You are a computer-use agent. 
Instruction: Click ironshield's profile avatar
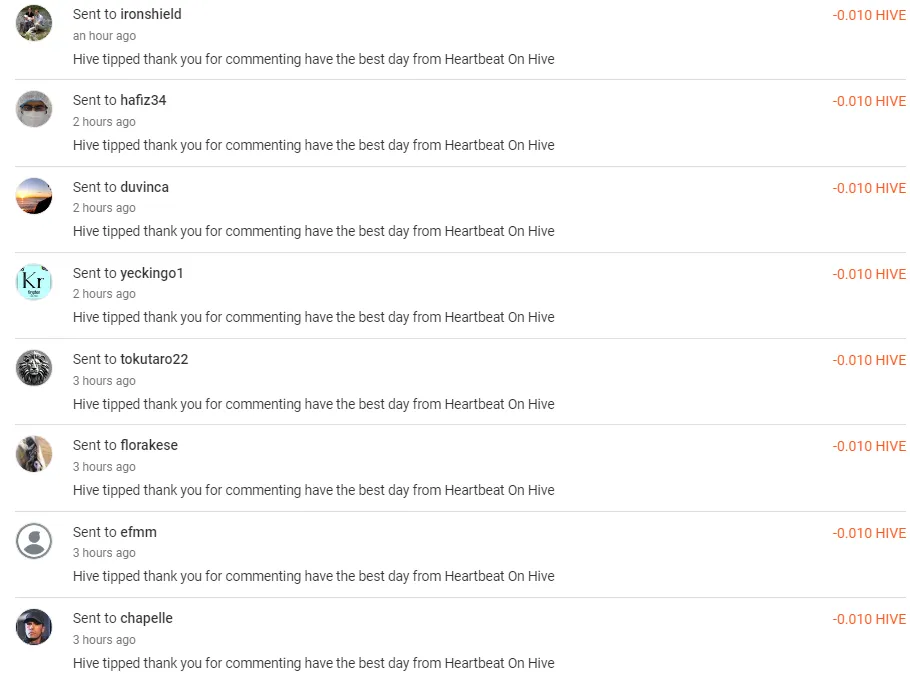coord(34,23)
